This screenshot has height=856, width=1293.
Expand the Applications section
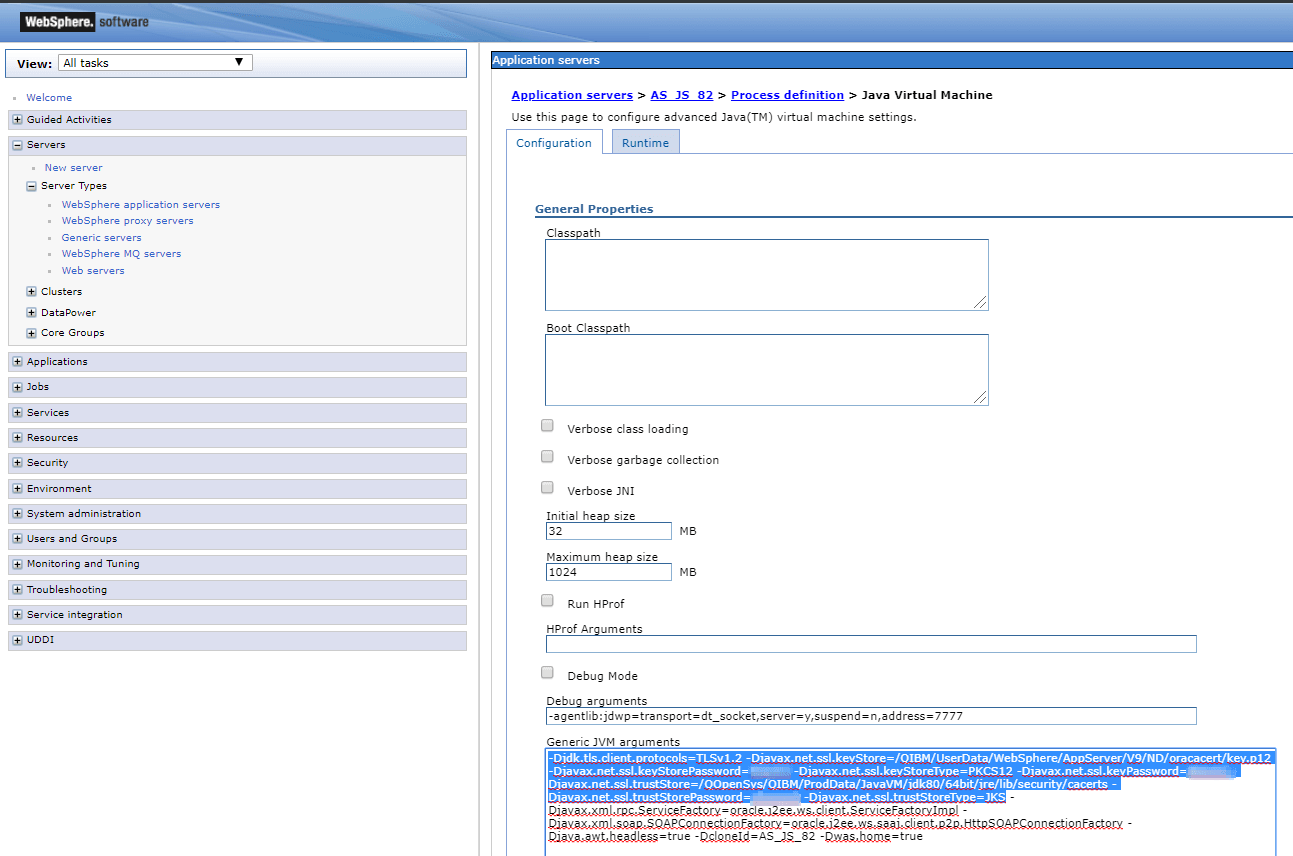pos(18,362)
